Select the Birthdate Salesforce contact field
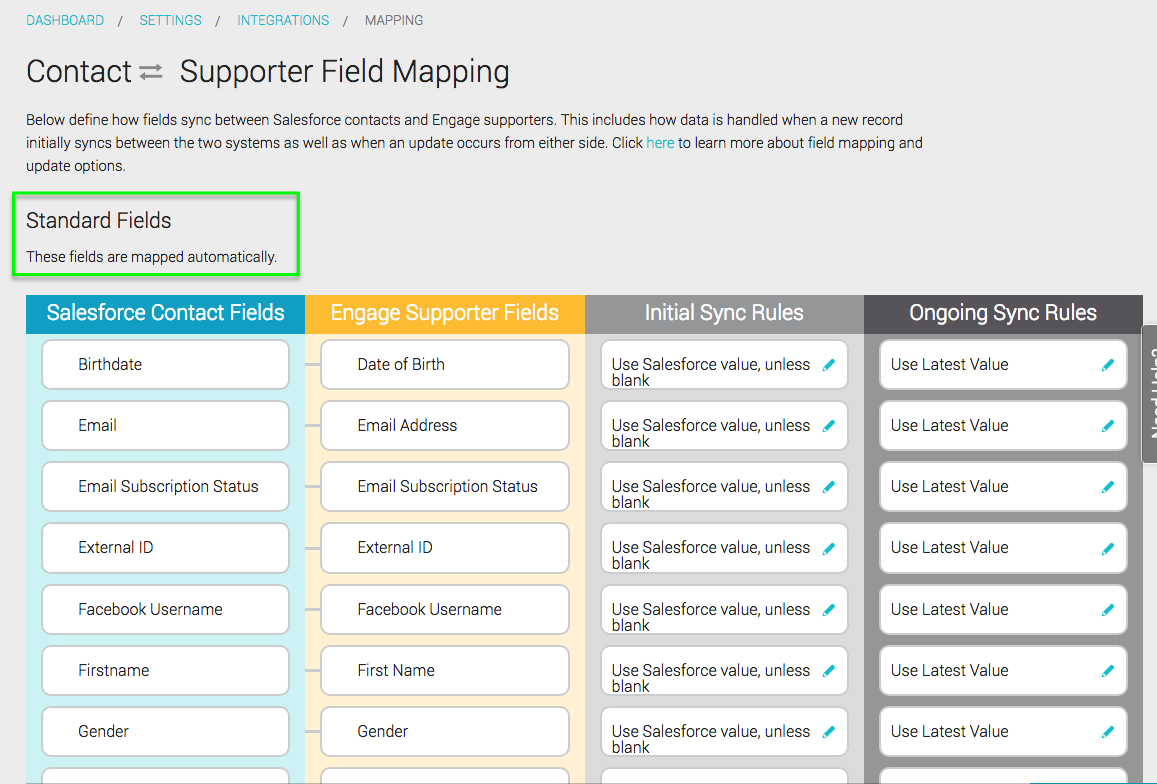The height and width of the screenshot is (784, 1157). tap(165, 365)
